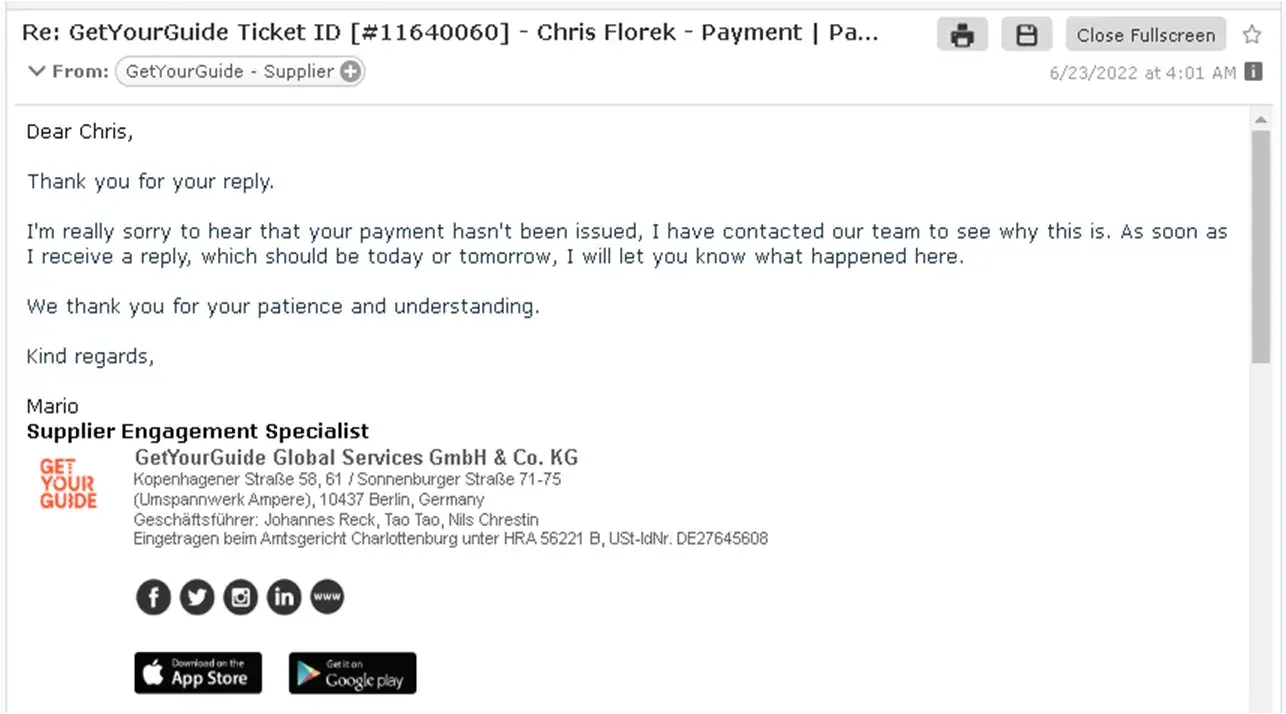Click the email subject line
The height and width of the screenshot is (714, 1286).
tap(450, 33)
